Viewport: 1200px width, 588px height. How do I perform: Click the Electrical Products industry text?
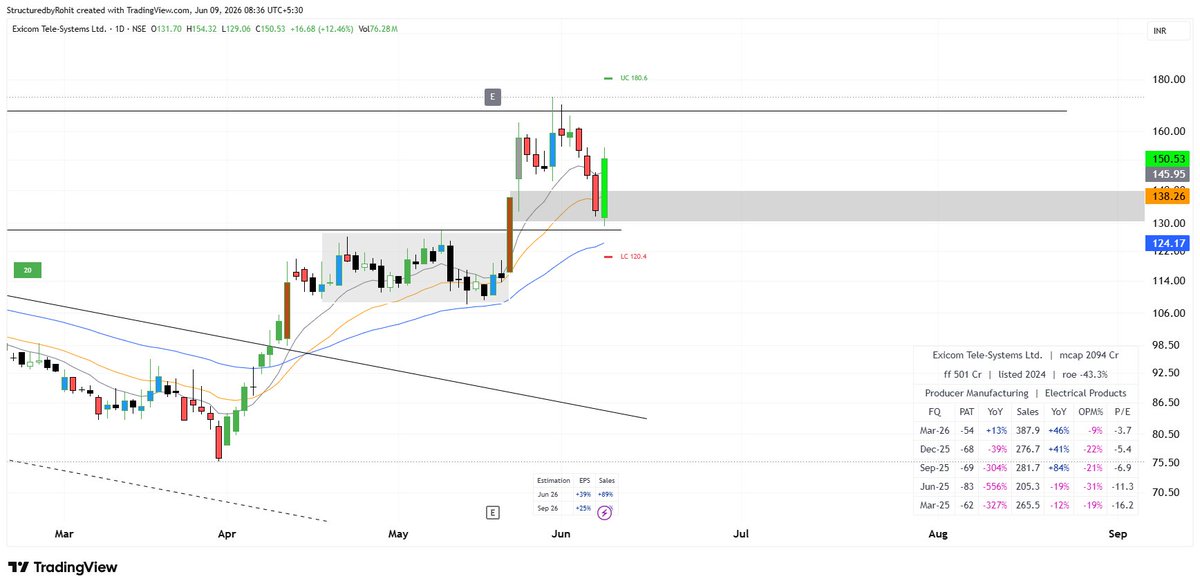(1085, 393)
